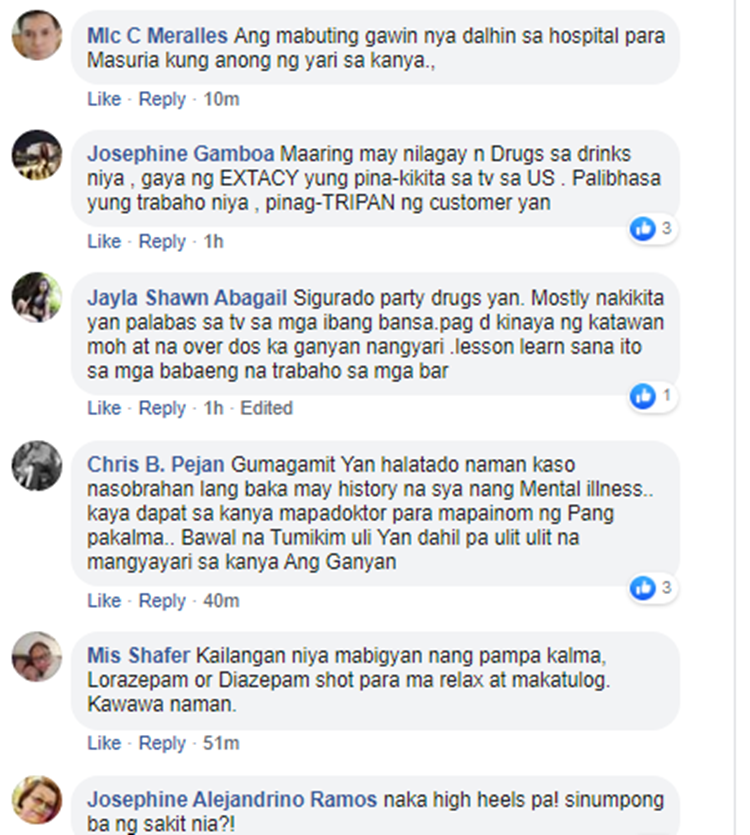
Task: Like Mis Shafer's comment
Action: click(x=104, y=743)
